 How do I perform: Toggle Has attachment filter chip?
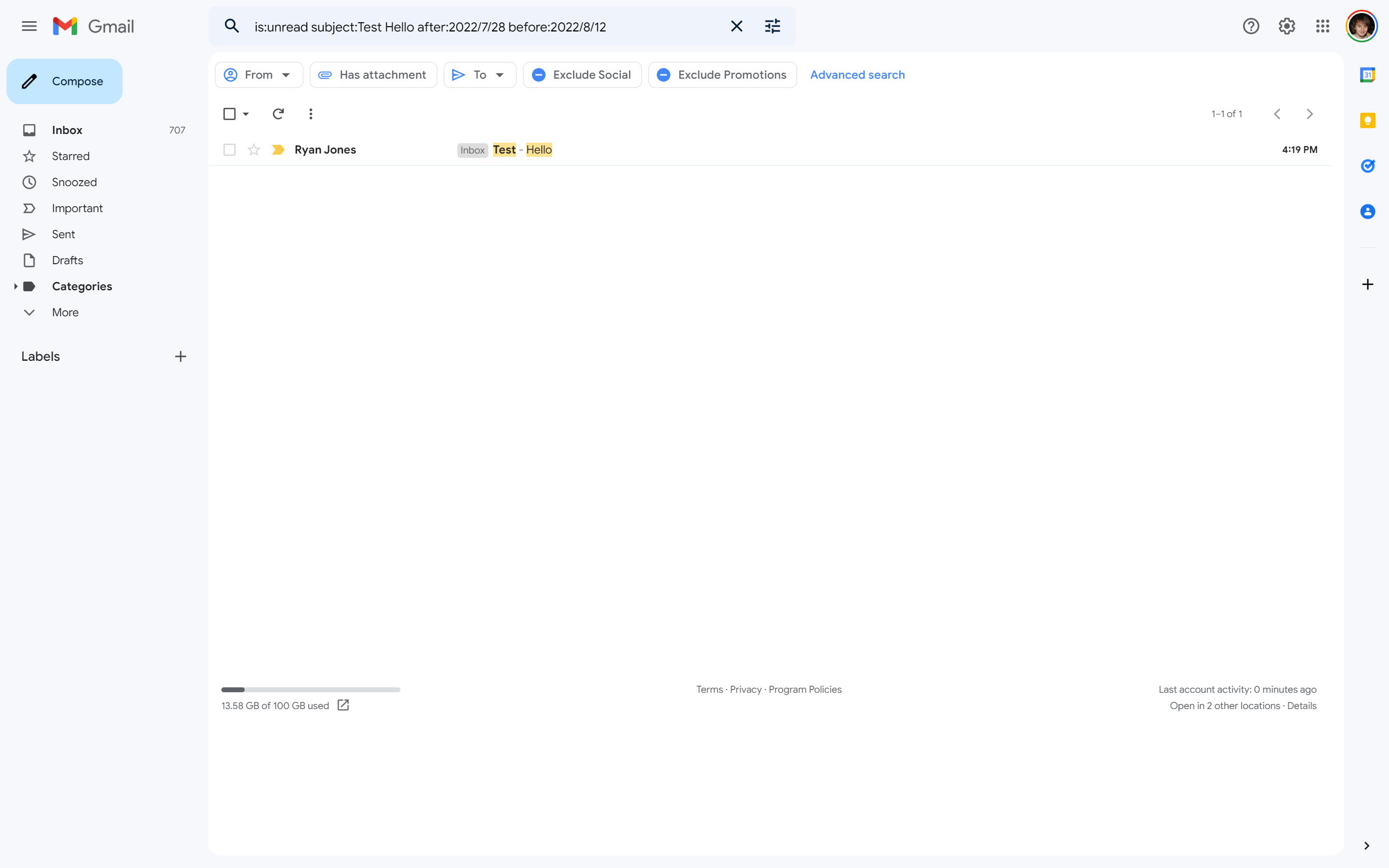point(373,75)
